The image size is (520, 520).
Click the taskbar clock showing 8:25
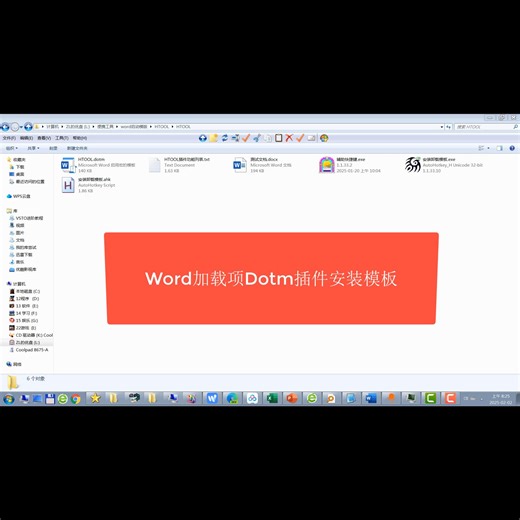(x=501, y=399)
